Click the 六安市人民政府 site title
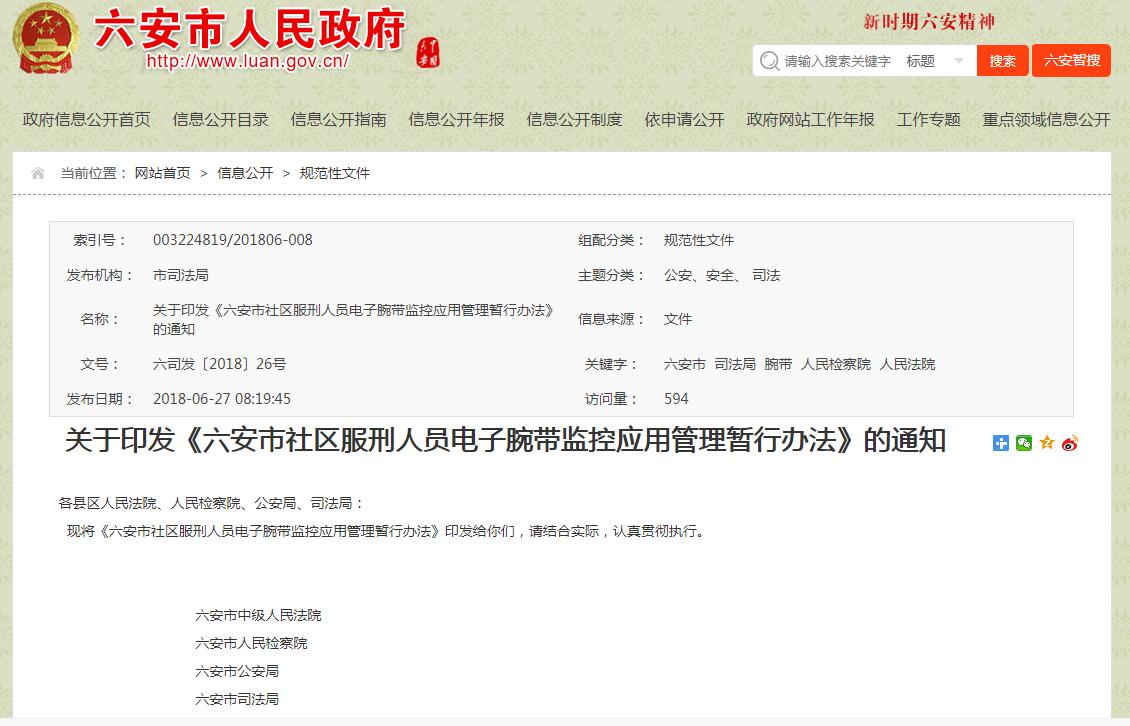The image size is (1130, 726). 250,29
